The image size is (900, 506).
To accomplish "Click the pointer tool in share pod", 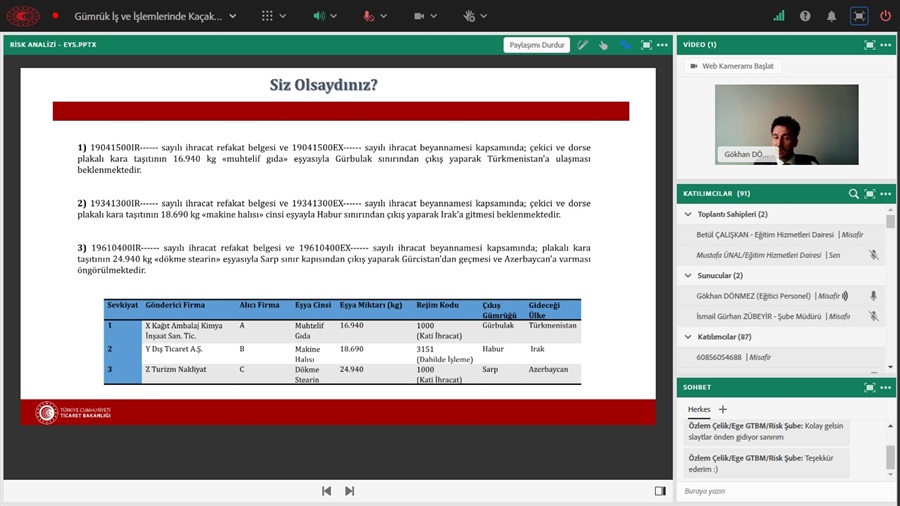I will point(603,45).
